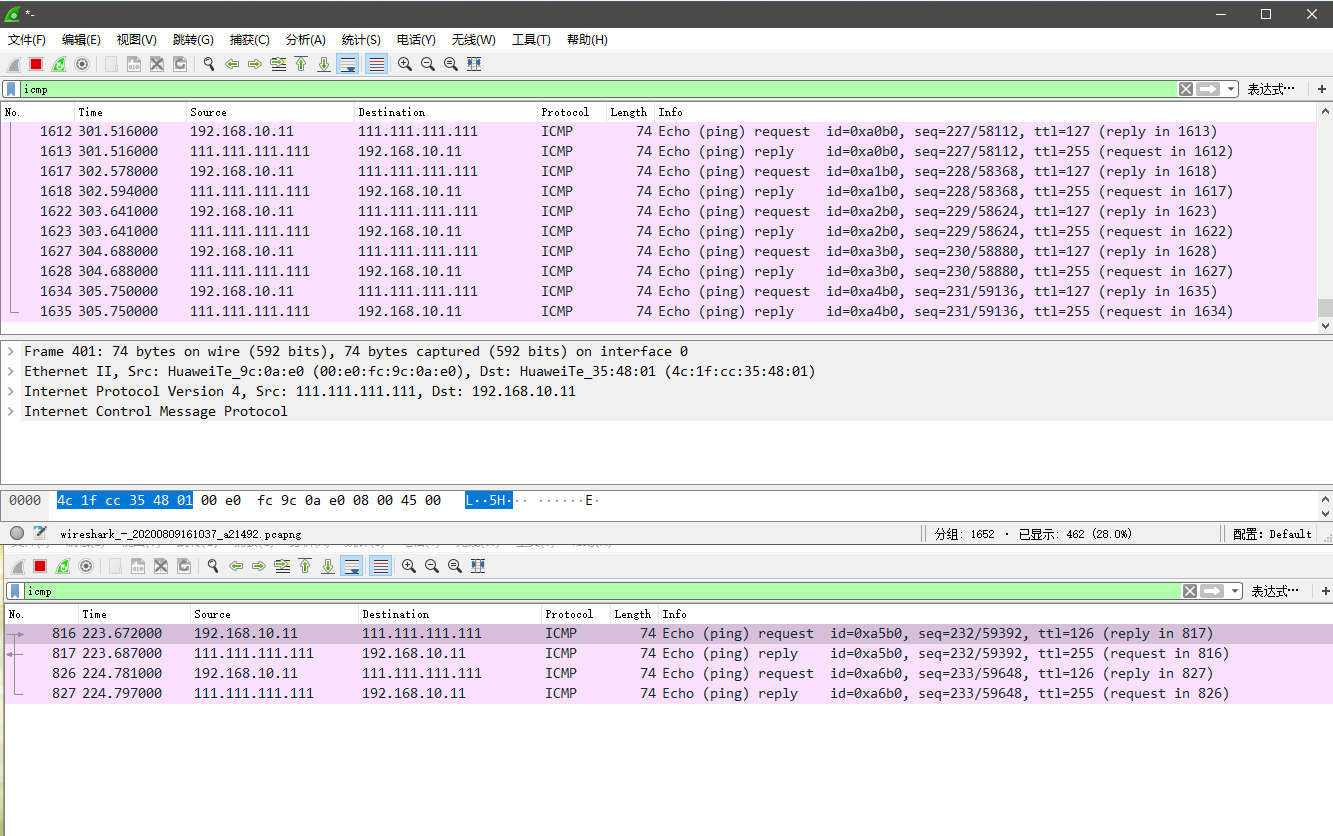Add a filter button with plus icon

point(1322,89)
